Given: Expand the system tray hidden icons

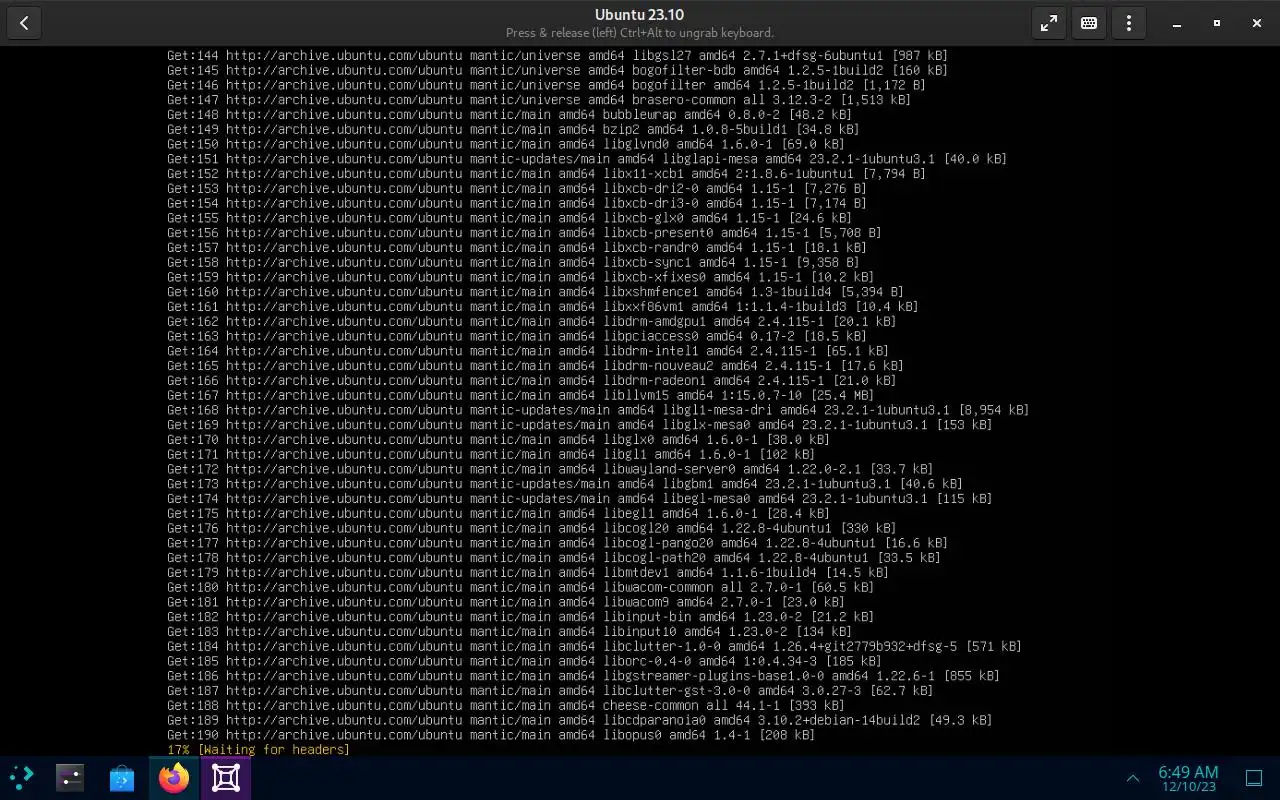Looking at the screenshot, I should pos(1133,778).
